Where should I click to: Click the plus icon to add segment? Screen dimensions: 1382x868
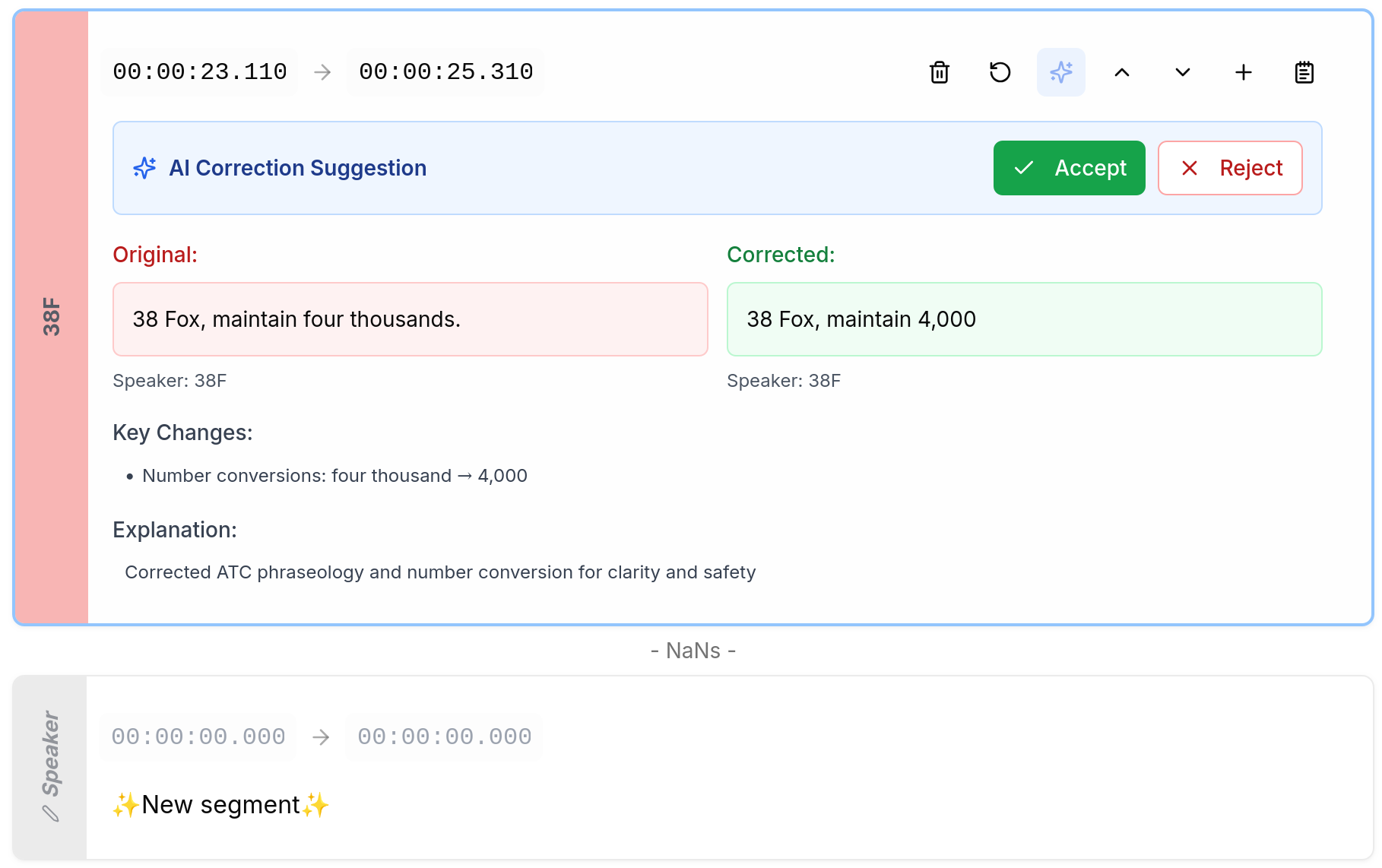click(1244, 72)
